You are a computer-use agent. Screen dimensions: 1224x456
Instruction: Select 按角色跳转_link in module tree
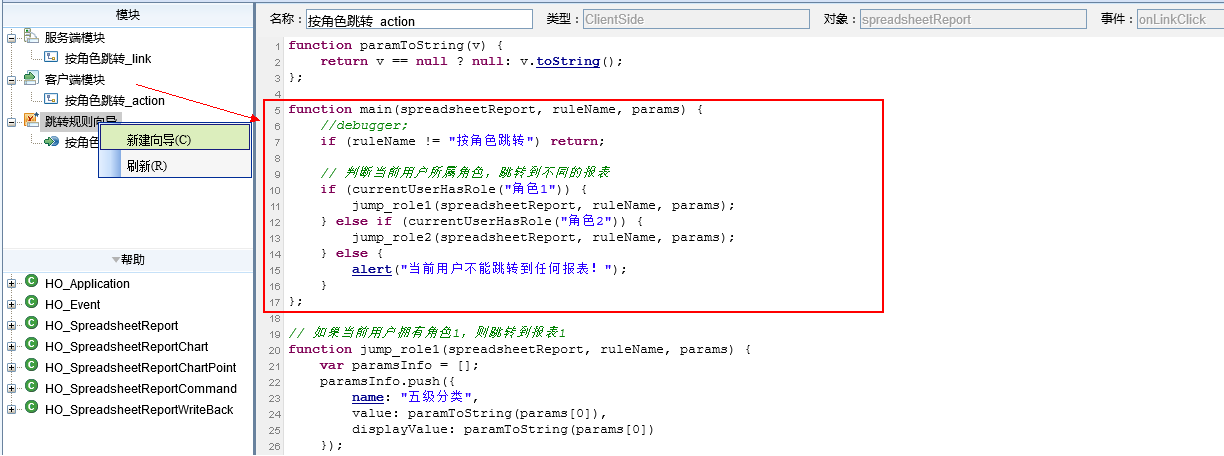point(108,58)
